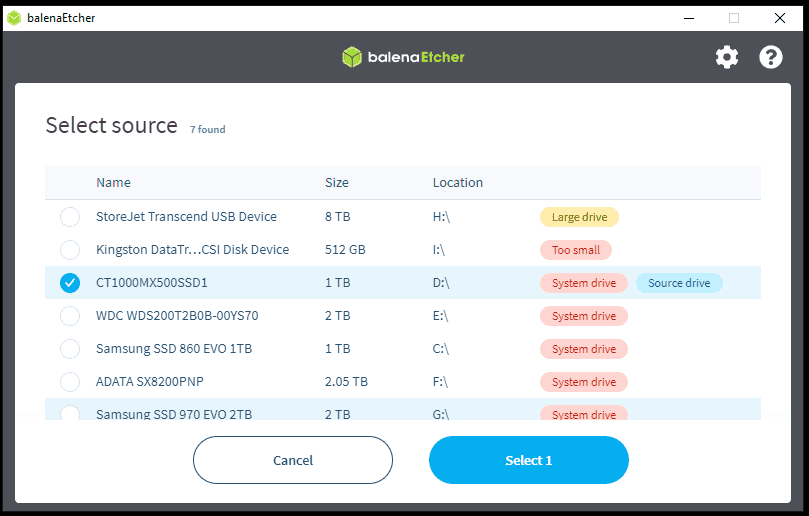The width and height of the screenshot is (809, 516).
Task: Uncheck the CT1000MX500SSD1 drive checkbox
Action: pos(70,283)
